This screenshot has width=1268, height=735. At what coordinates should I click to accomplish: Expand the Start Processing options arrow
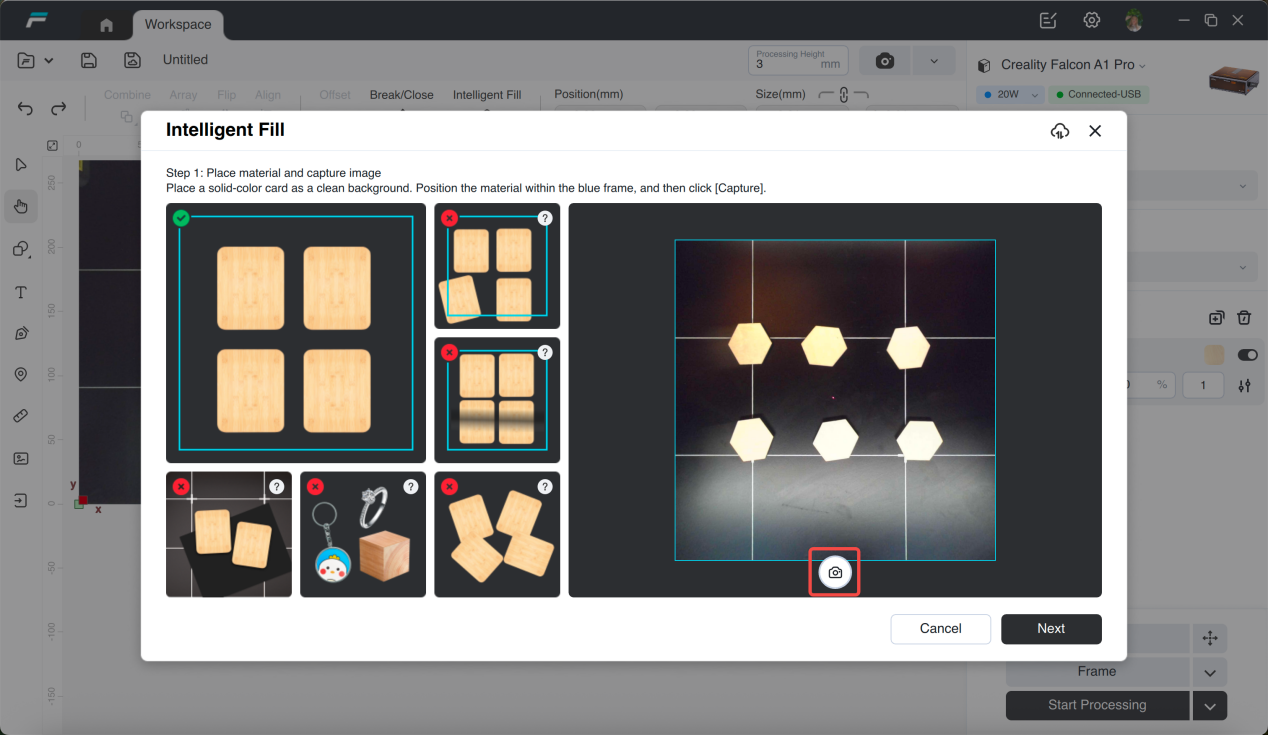point(1210,706)
